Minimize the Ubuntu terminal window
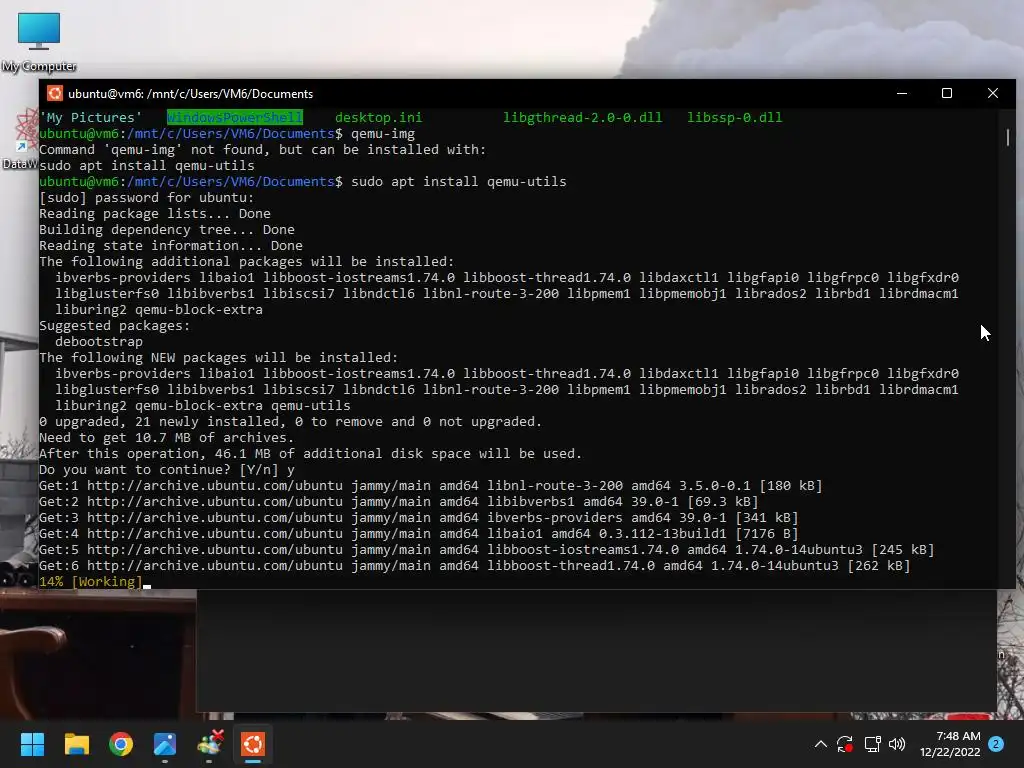 tap(902, 93)
